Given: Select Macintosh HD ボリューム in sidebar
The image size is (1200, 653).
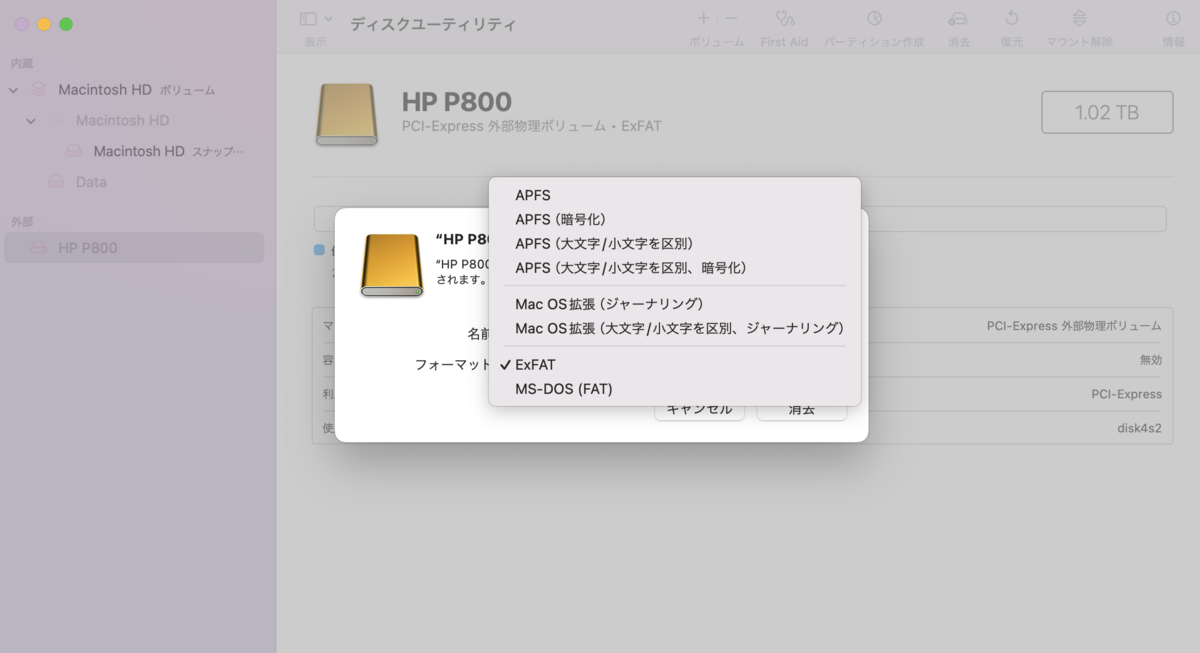Looking at the screenshot, I should [134, 90].
